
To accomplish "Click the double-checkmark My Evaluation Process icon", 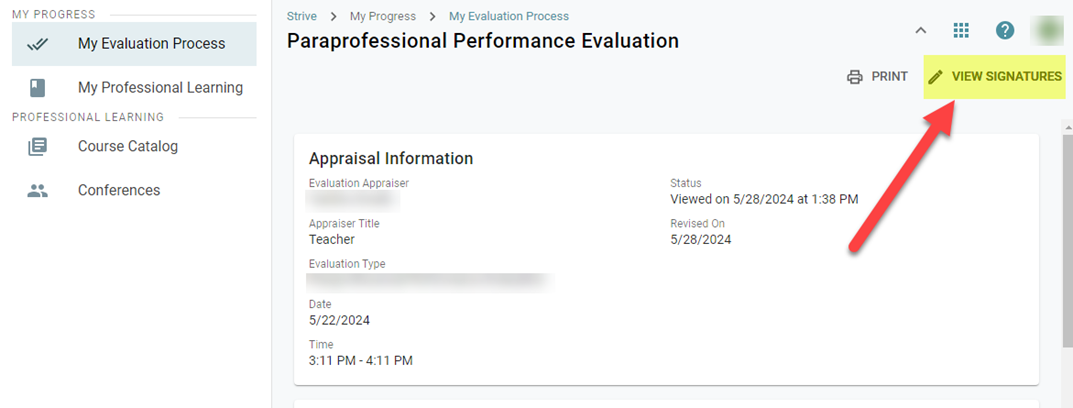I will click(x=38, y=44).
